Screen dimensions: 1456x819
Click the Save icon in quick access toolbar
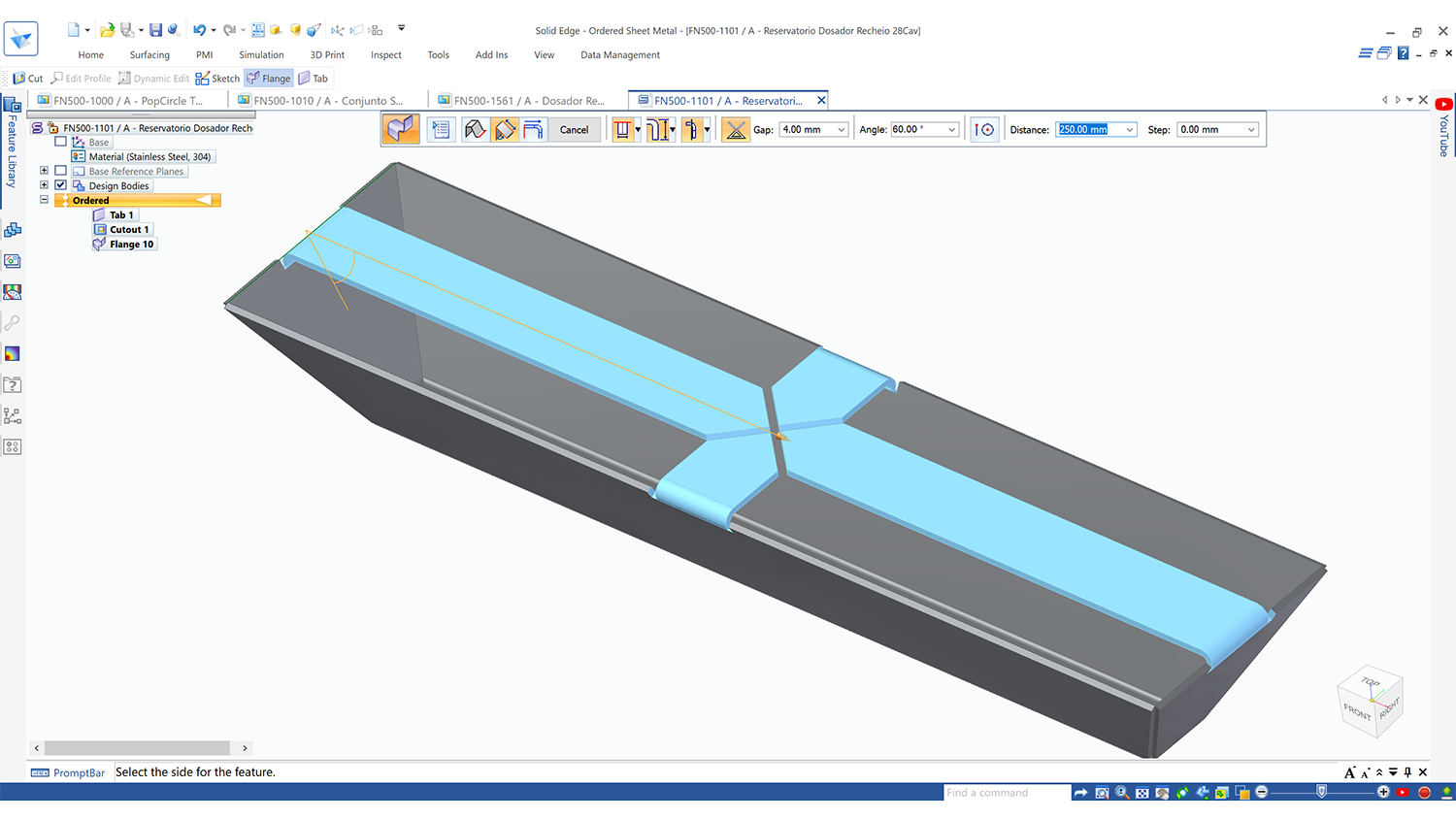(x=155, y=30)
